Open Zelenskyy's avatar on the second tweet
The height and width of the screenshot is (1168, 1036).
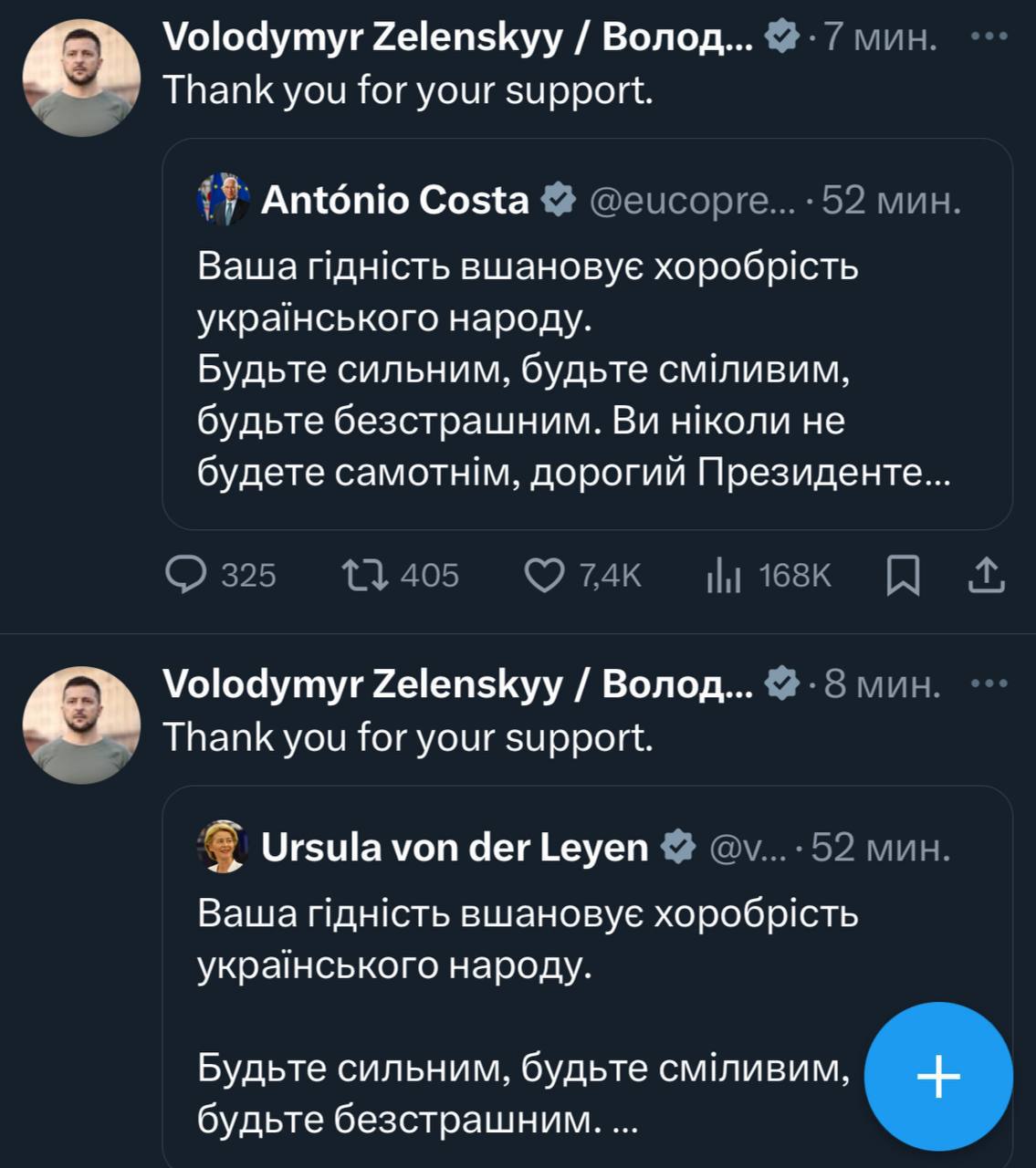pyautogui.click(x=81, y=725)
